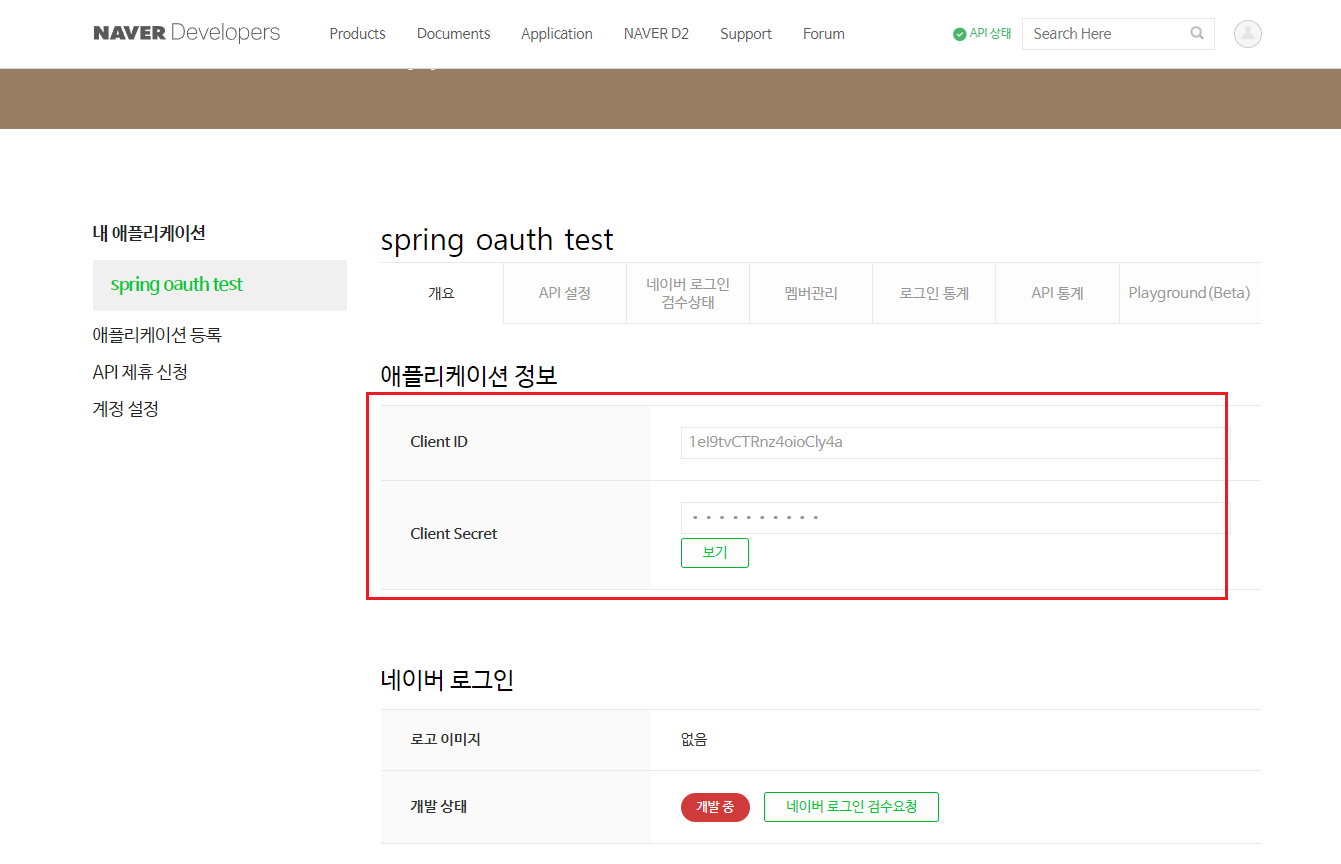Click the 네이버 로그인 section heading
The height and width of the screenshot is (864, 1341).
click(x=447, y=680)
